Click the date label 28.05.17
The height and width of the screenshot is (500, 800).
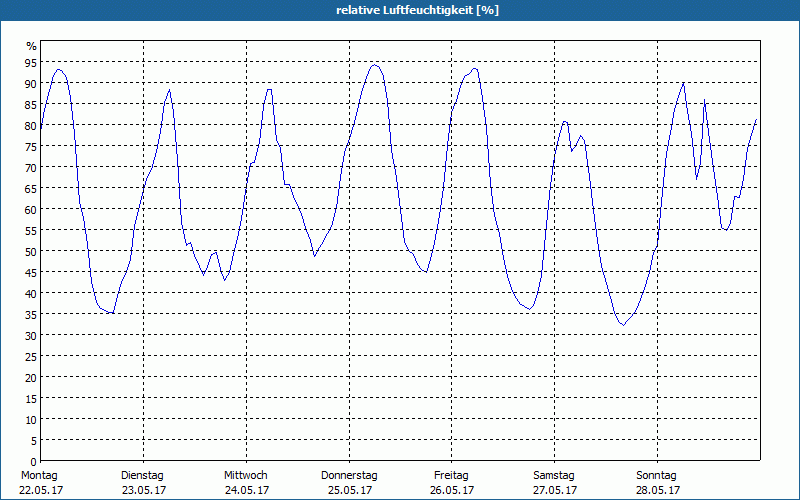657,490
